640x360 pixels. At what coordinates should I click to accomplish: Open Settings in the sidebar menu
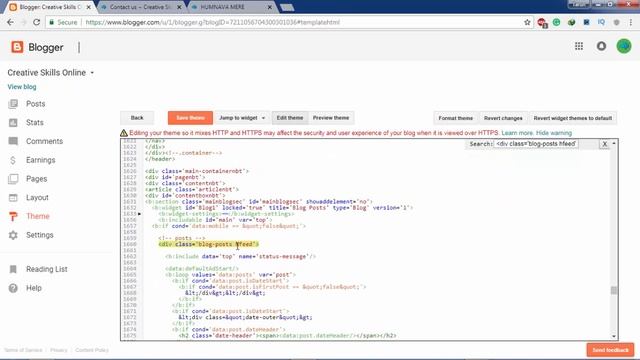point(40,235)
